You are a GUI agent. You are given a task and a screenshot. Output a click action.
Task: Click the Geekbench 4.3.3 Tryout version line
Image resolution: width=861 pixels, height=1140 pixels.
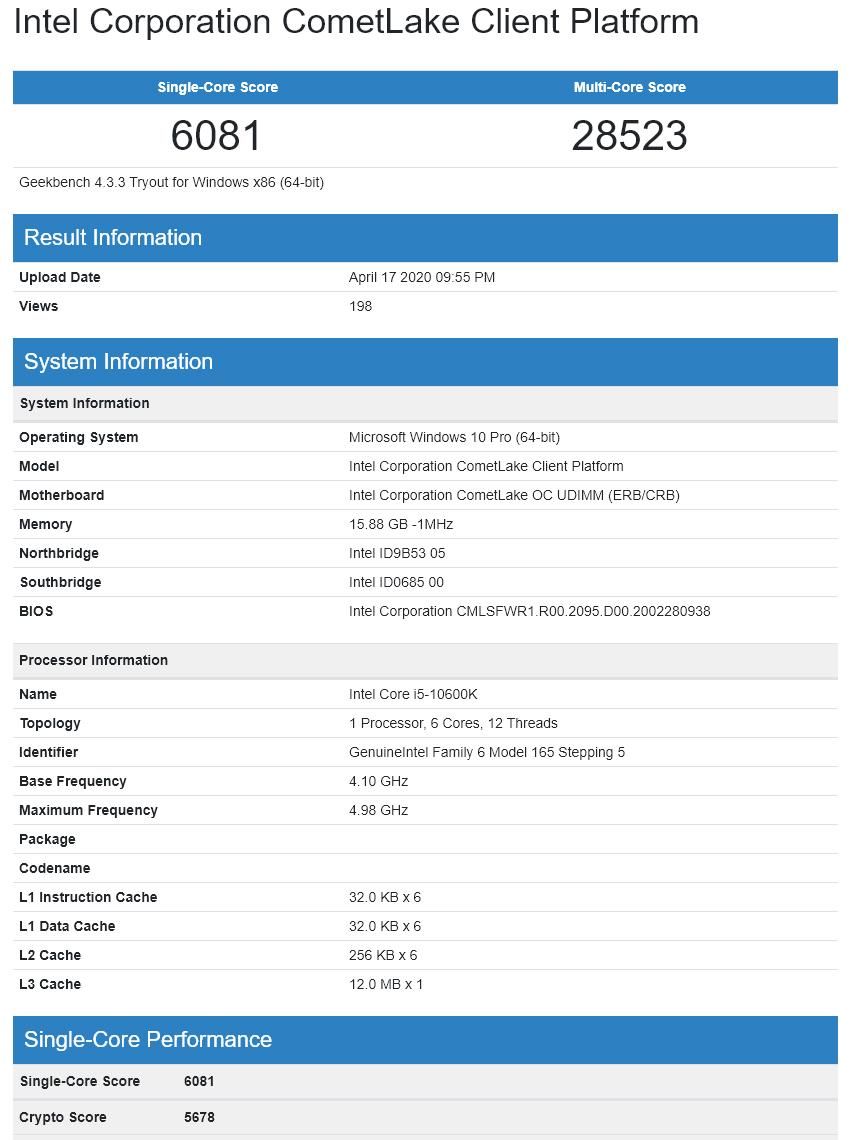point(172,182)
